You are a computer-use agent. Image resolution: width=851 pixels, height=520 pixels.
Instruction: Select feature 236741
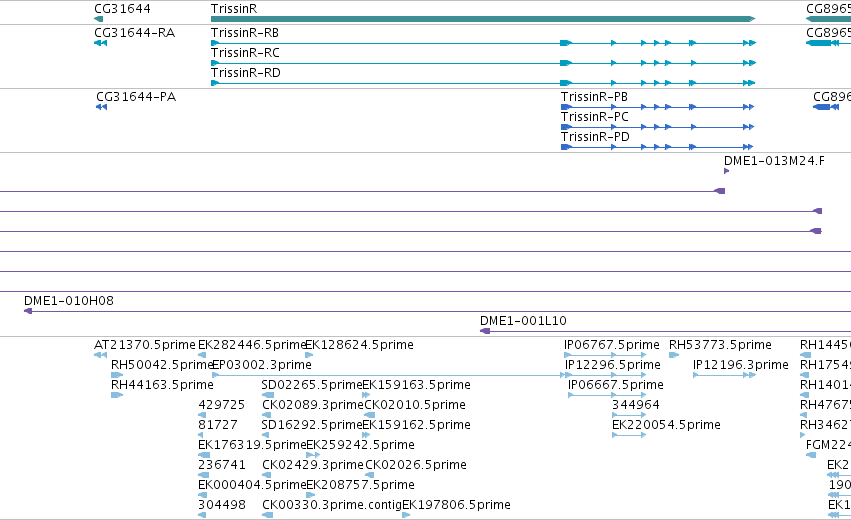tap(221, 465)
